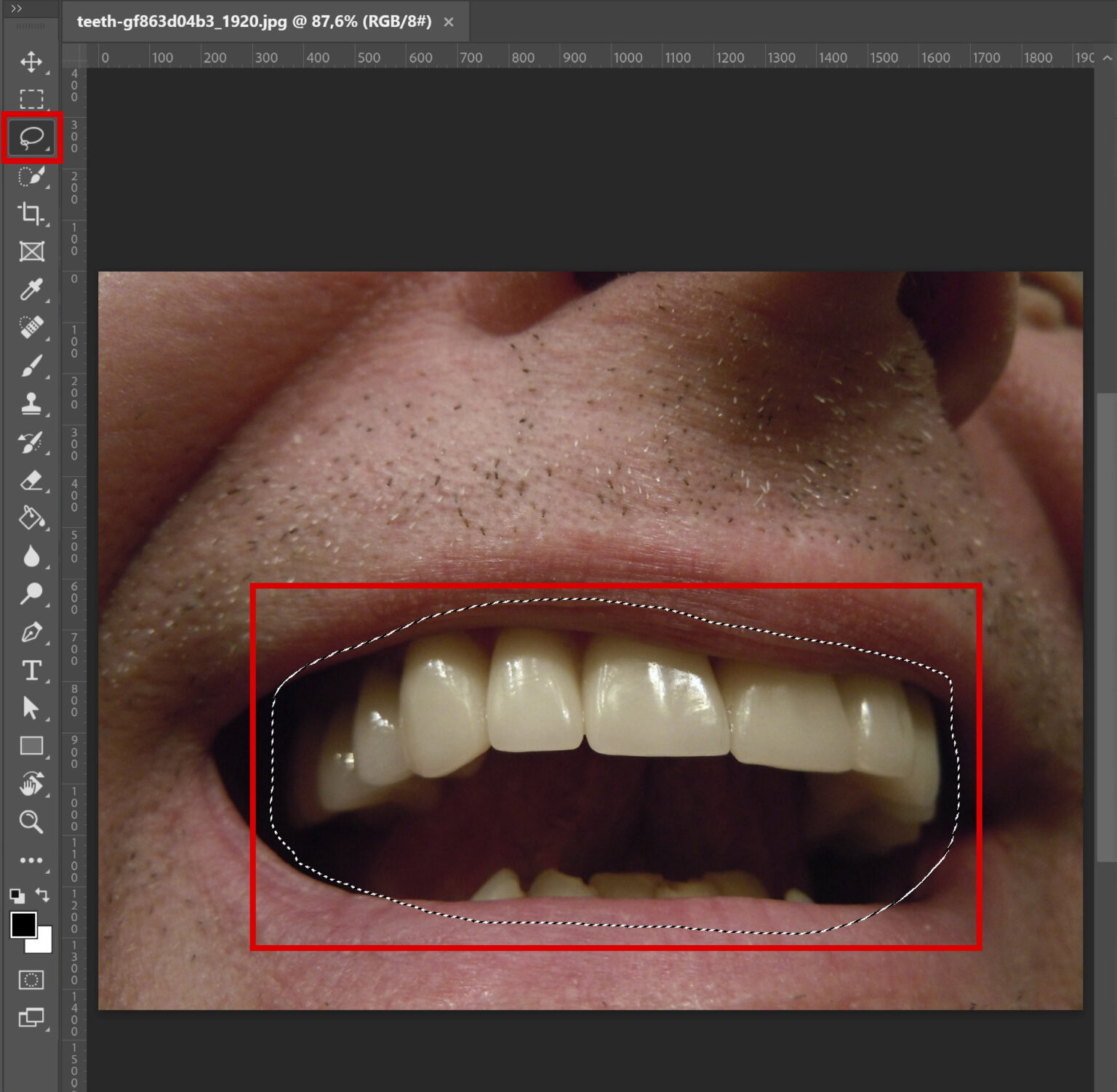Open the white background color picker
Viewport: 1117px width, 1092px height.
click(x=44, y=944)
